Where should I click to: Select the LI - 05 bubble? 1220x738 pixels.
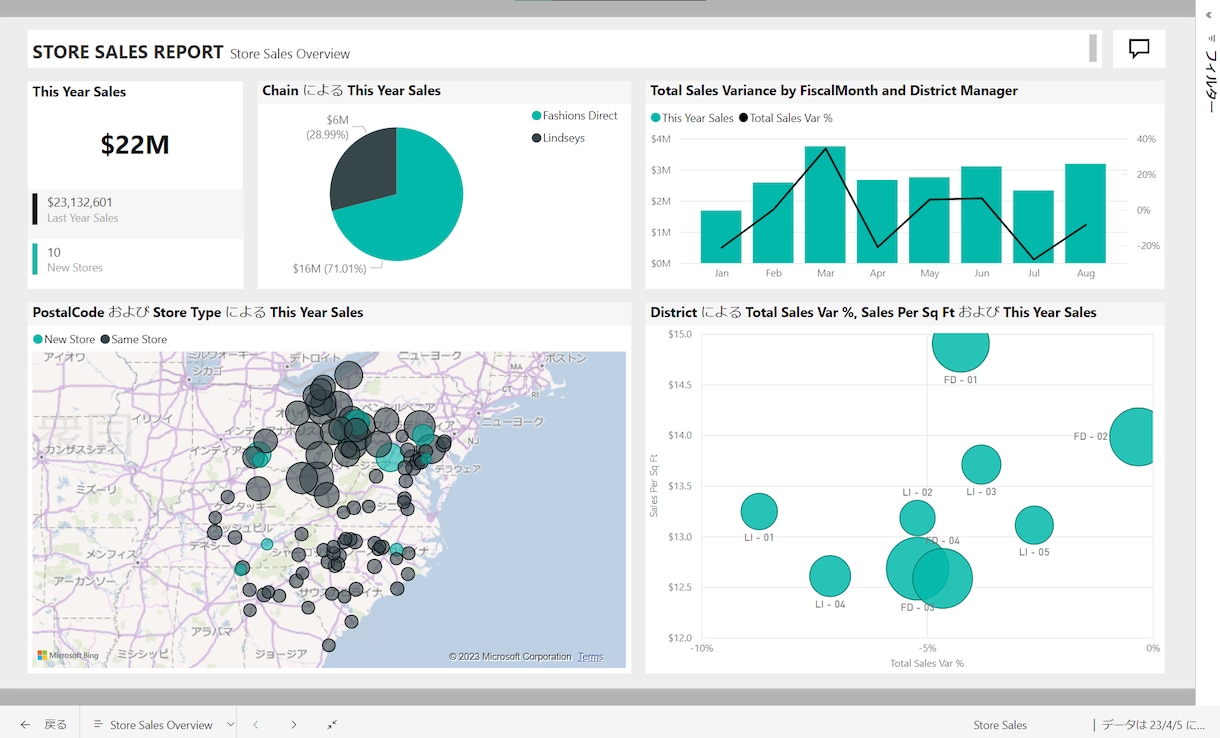[1034, 525]
